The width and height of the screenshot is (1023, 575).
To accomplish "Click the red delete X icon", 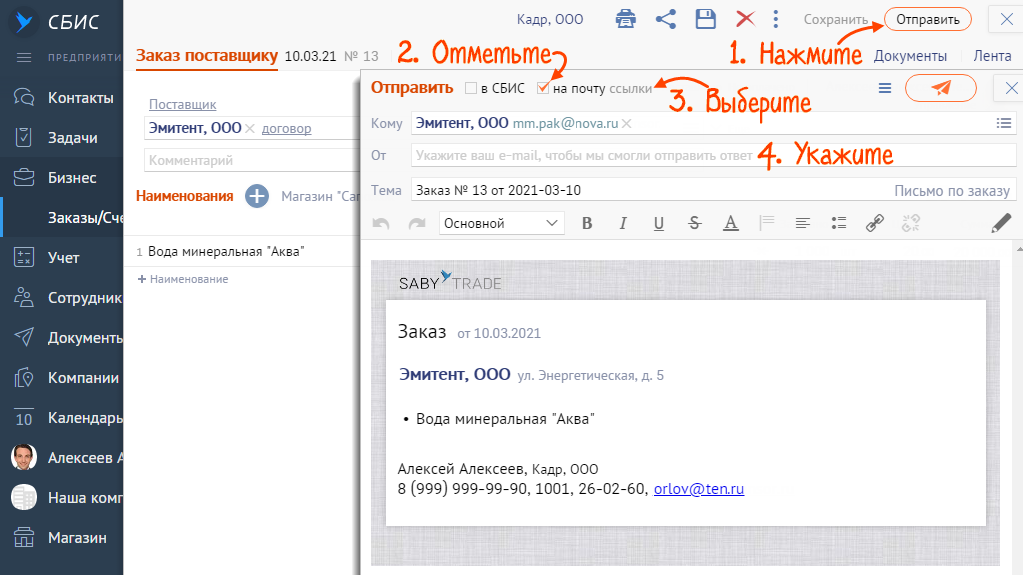I will coord(745,19).
